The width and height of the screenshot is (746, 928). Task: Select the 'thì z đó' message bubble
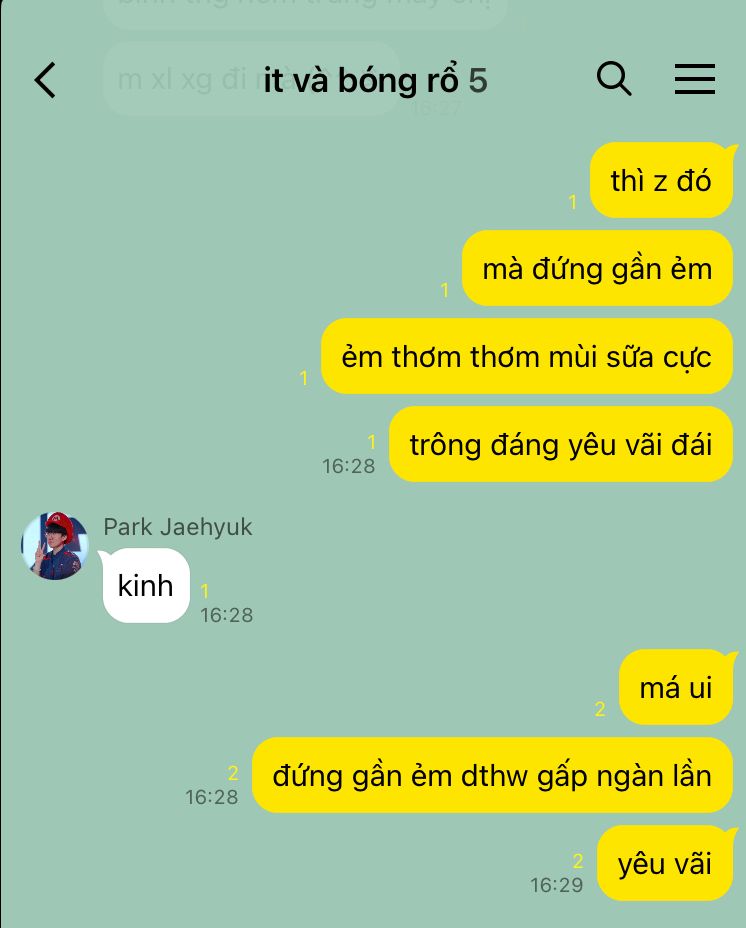coord(661,181)
